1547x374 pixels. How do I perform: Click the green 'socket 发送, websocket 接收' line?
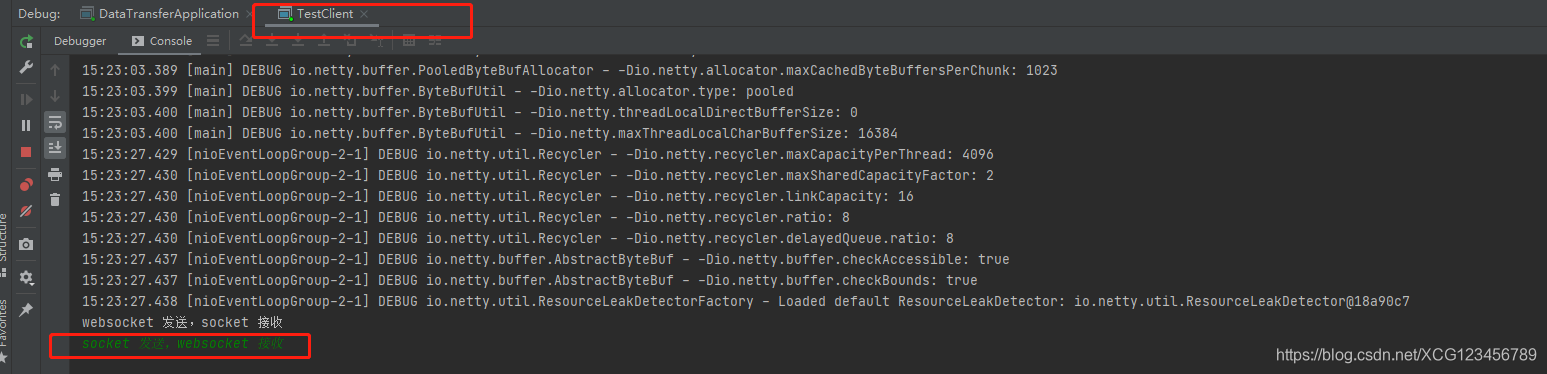coord(183,344)
